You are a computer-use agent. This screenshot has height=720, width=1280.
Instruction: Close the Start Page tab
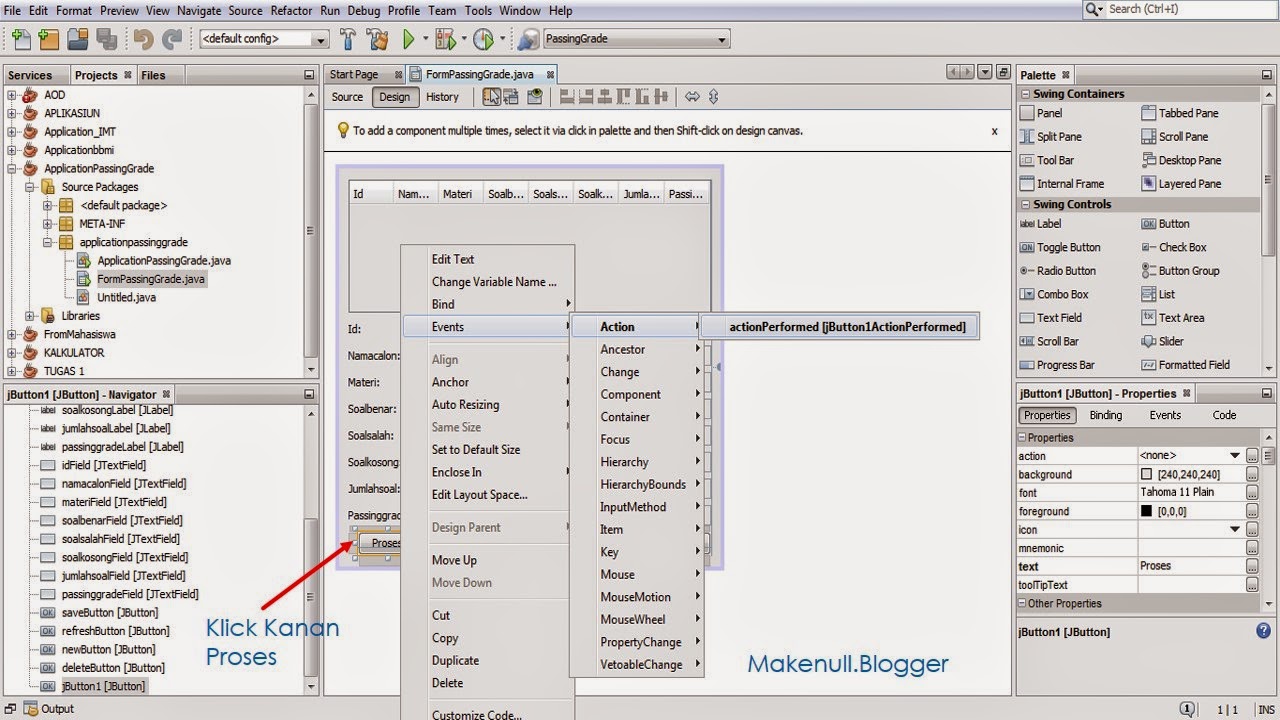click(398, 74)
